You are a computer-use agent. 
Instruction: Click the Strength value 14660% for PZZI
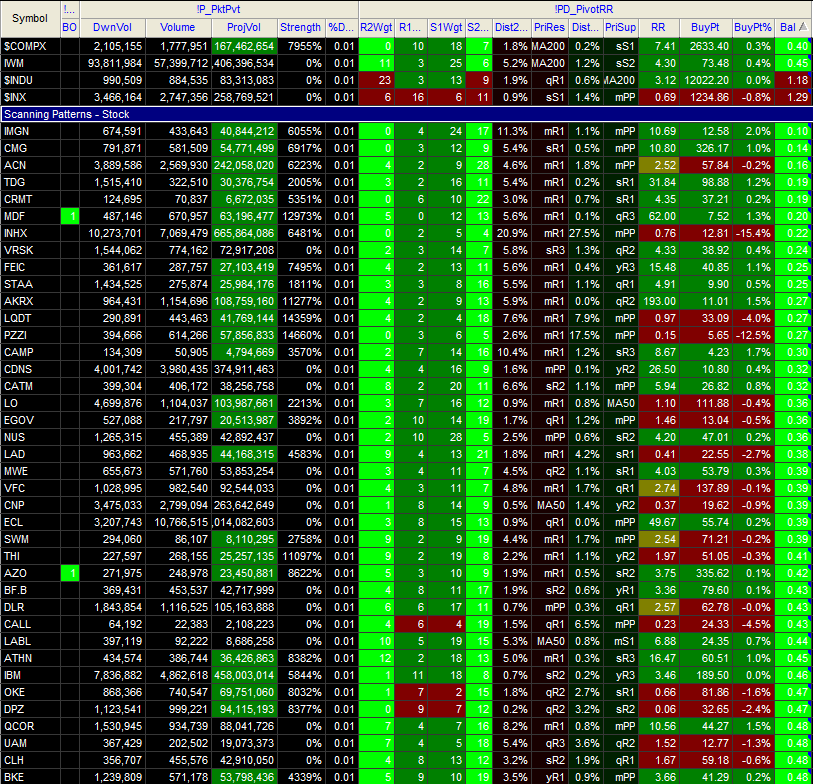[301, 335]
